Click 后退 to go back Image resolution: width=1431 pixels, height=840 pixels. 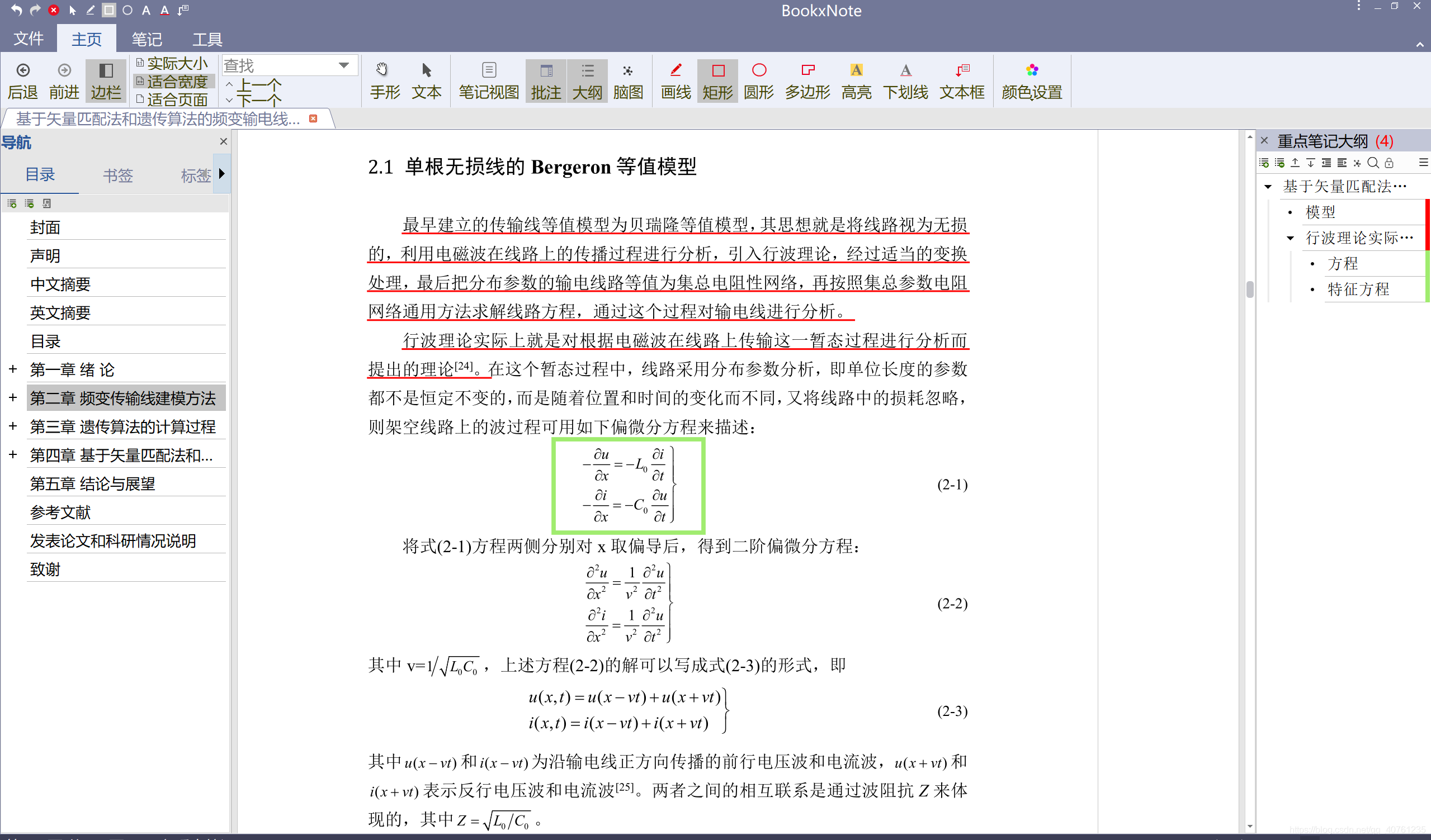[x=22, y=79]
